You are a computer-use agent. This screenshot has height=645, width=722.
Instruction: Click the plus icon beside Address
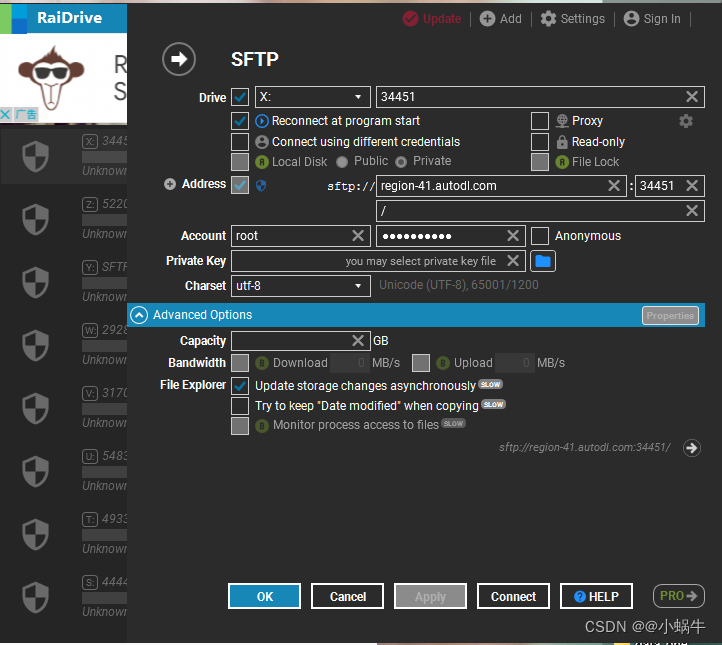pyautogui.click(x=170, y=184)
